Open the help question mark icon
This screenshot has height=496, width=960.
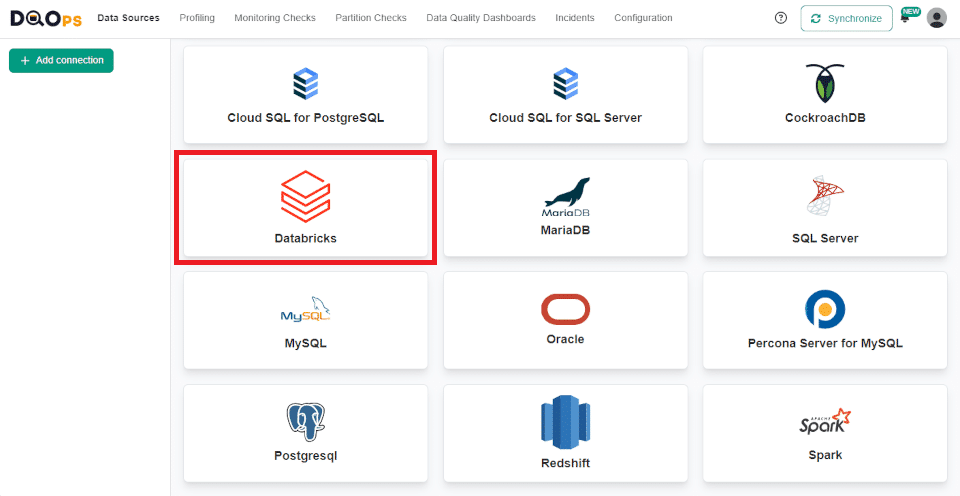point(781,18)
